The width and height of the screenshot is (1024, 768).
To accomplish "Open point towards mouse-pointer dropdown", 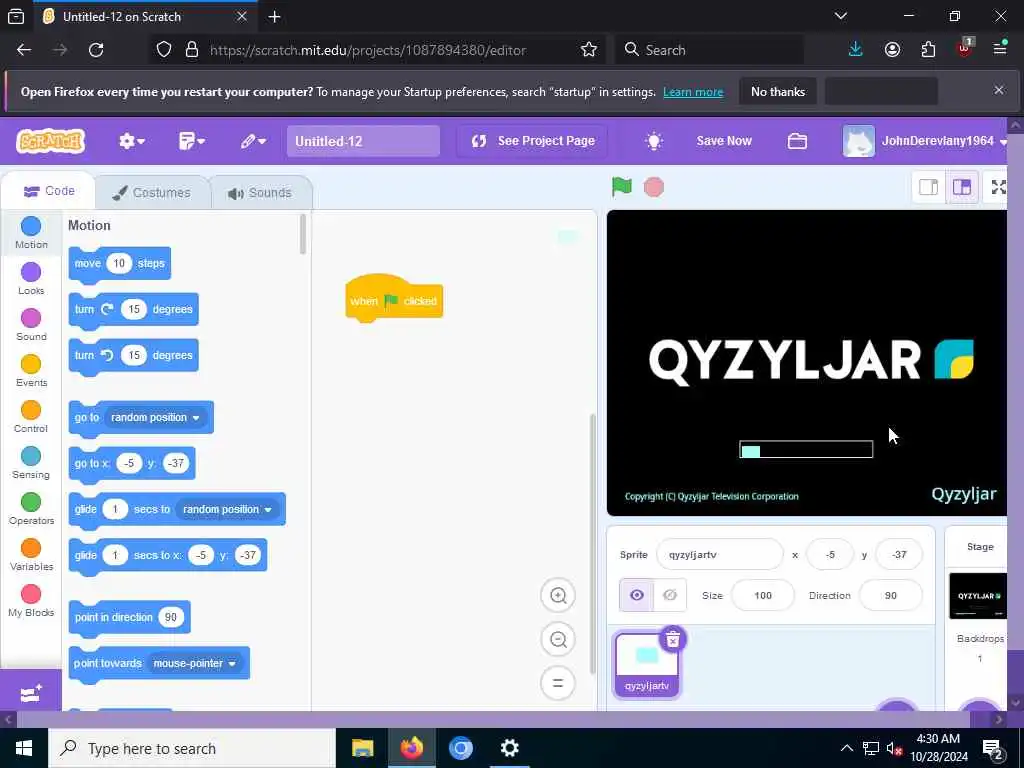I will click(x=195, y=664).
